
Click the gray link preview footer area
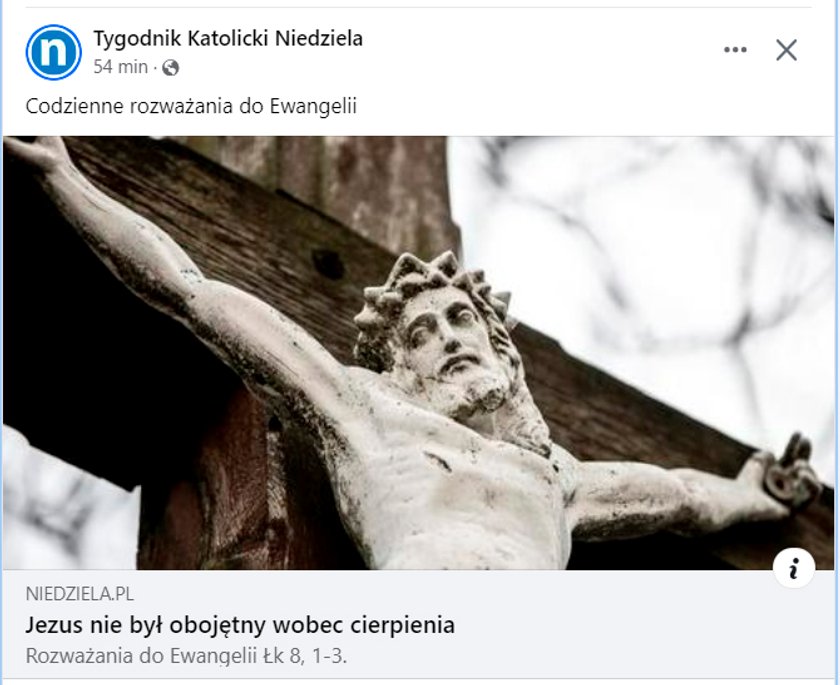[x=418, y=625]
